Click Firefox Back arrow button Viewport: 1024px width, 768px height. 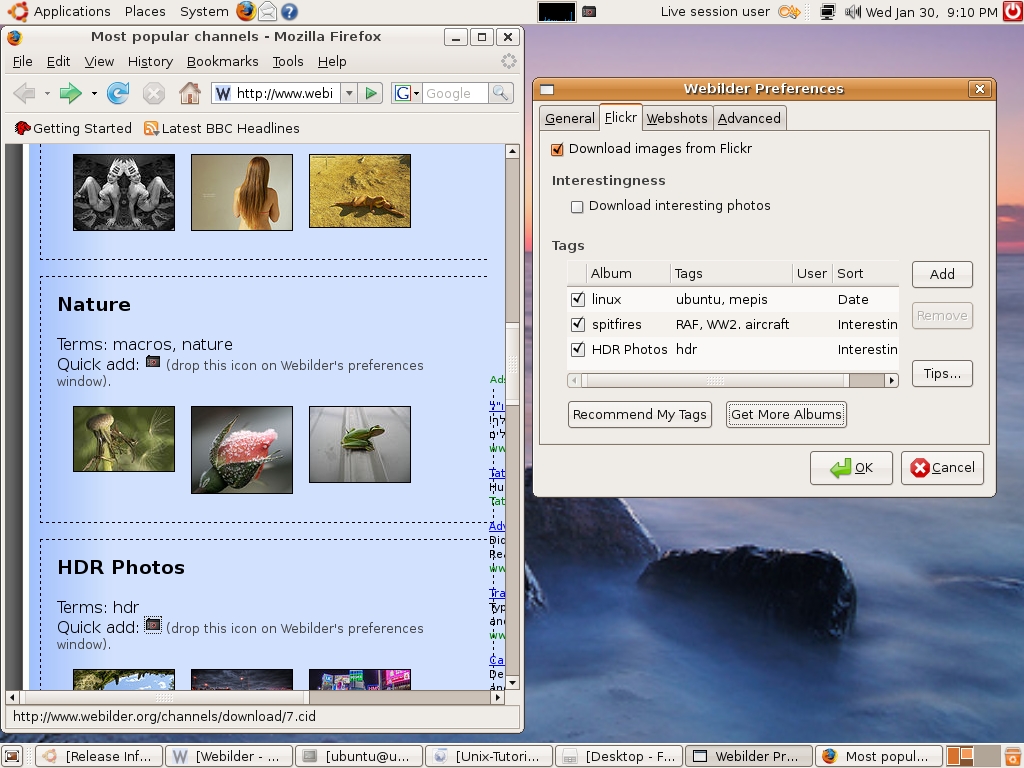[24, 93]
